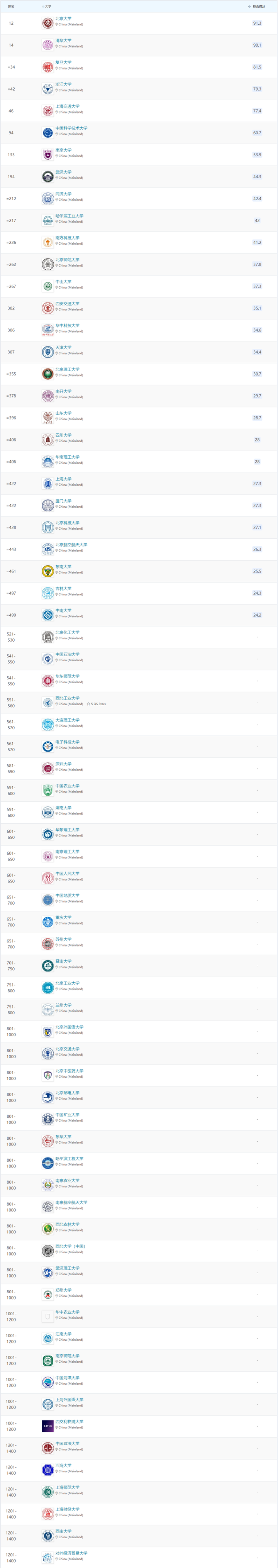Sort by 综合得分 column arrow
Screen dimensions: 278x1568
pos(249,6)
